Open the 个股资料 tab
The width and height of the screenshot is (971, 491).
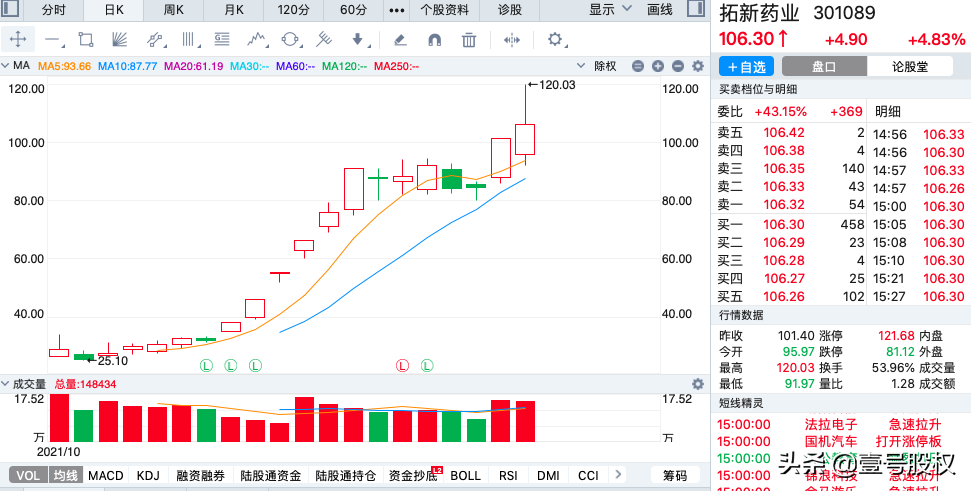(x=445, y=10)
